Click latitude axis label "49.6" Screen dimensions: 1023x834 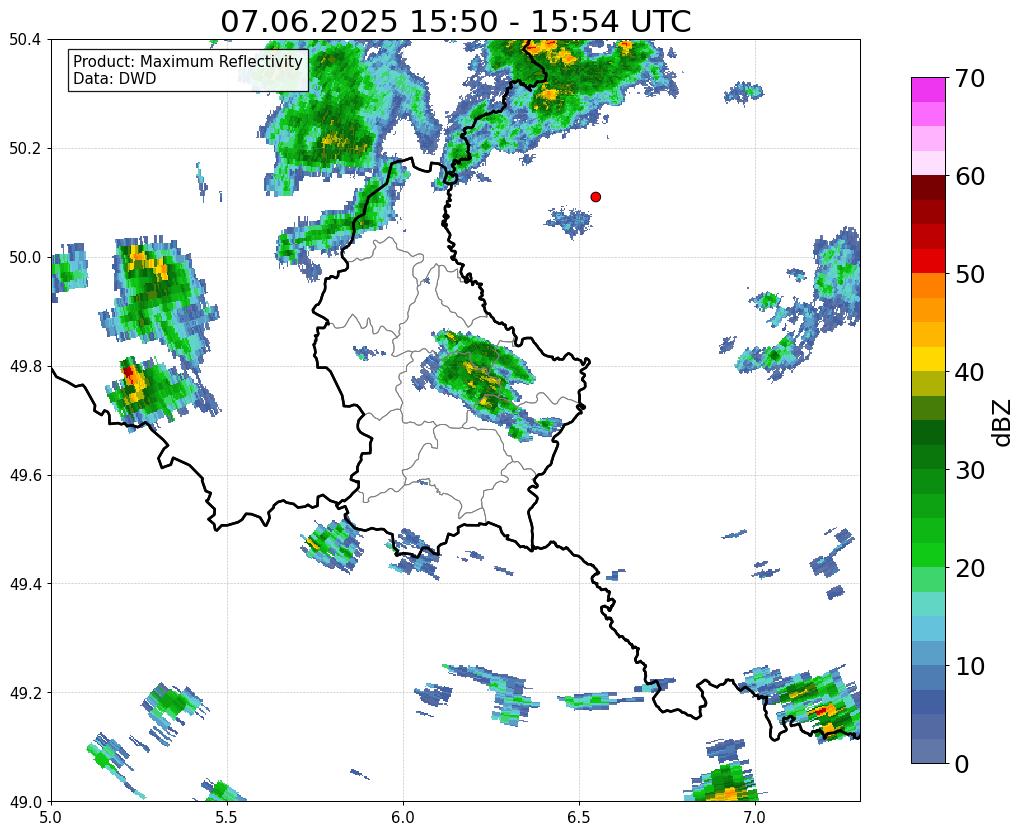coord(25,475)
